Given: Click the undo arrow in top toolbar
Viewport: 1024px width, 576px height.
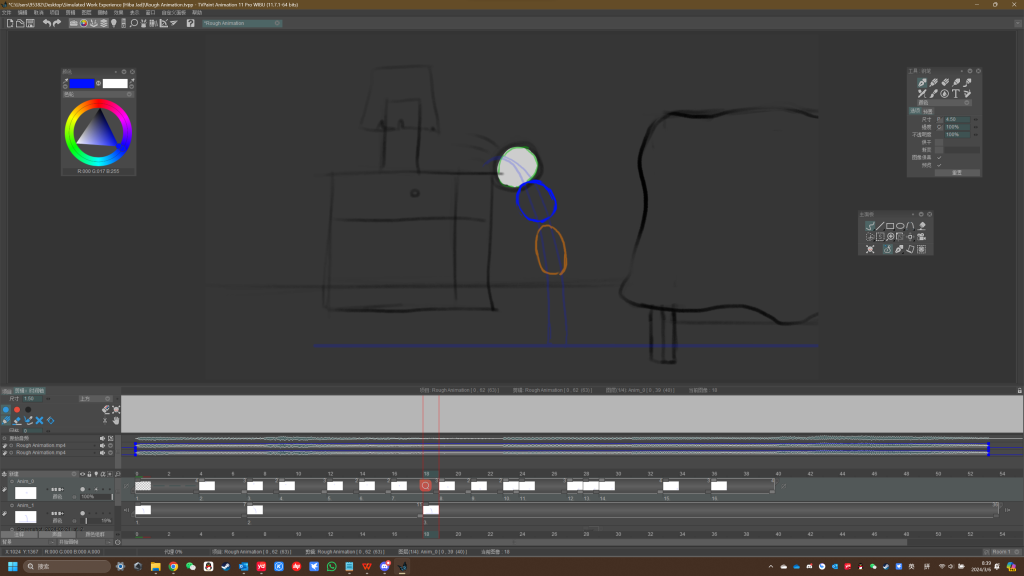Looking at the screenshot, I should coord(46,23).
